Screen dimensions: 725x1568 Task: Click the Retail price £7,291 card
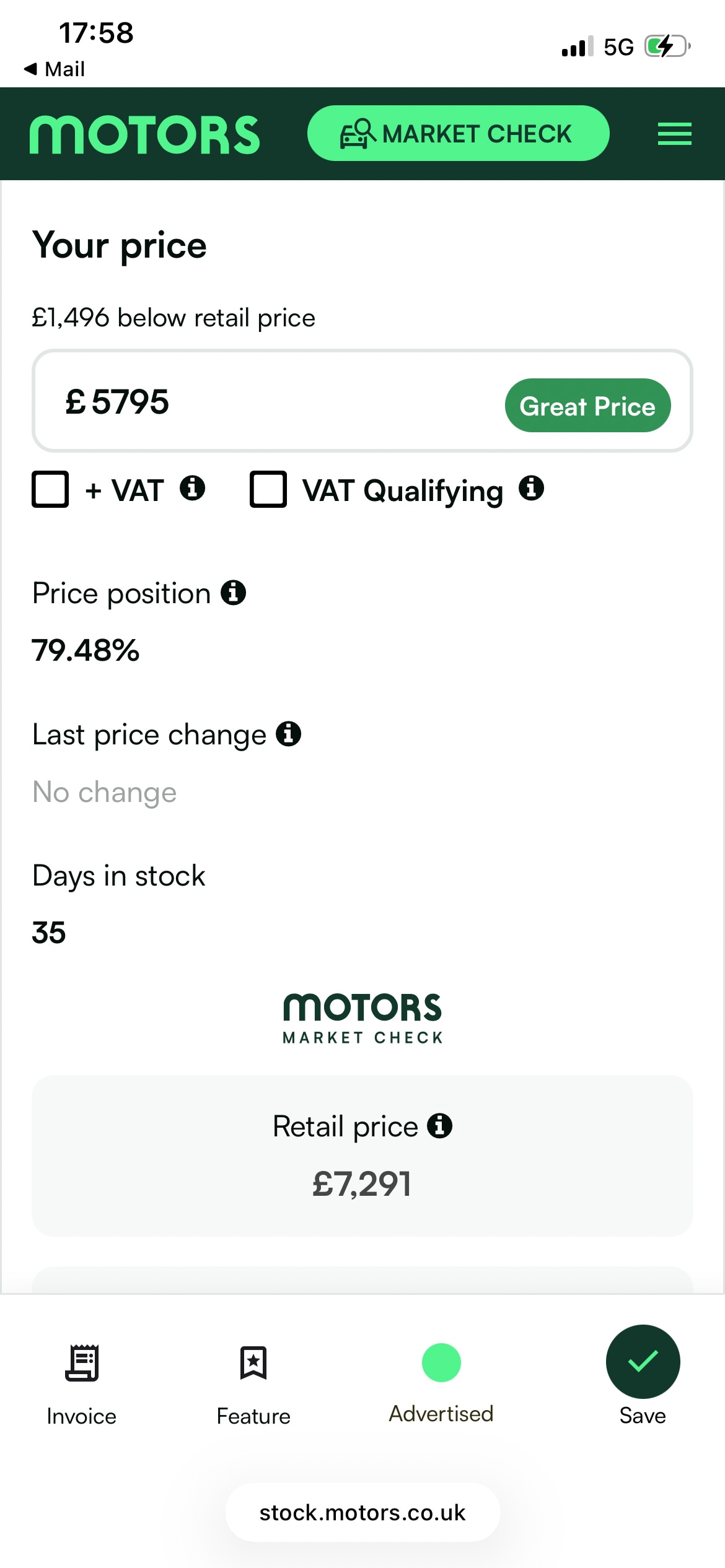[x=362, y=1156]
